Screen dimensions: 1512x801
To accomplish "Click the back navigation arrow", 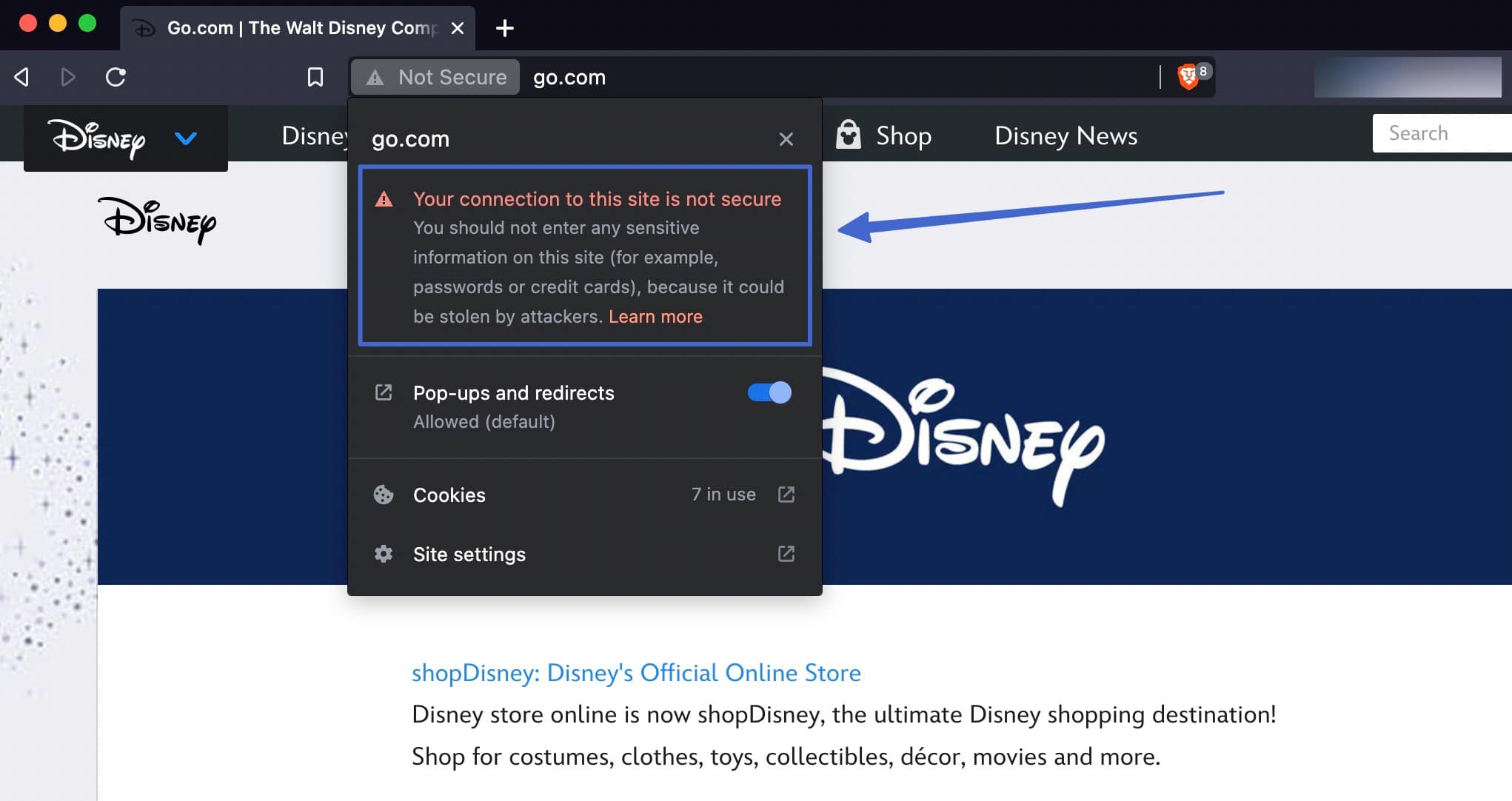I will click(x=21, y=76).
